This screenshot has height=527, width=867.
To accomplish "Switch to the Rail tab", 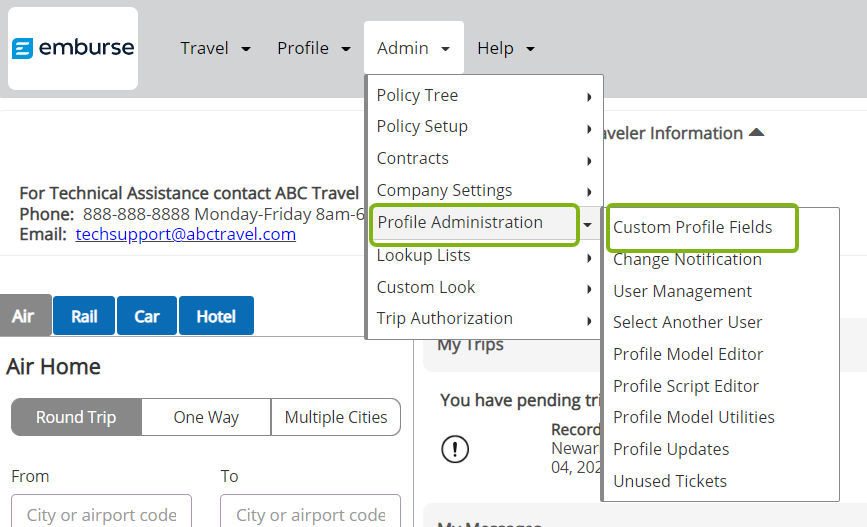I will (x=84, y=316).
